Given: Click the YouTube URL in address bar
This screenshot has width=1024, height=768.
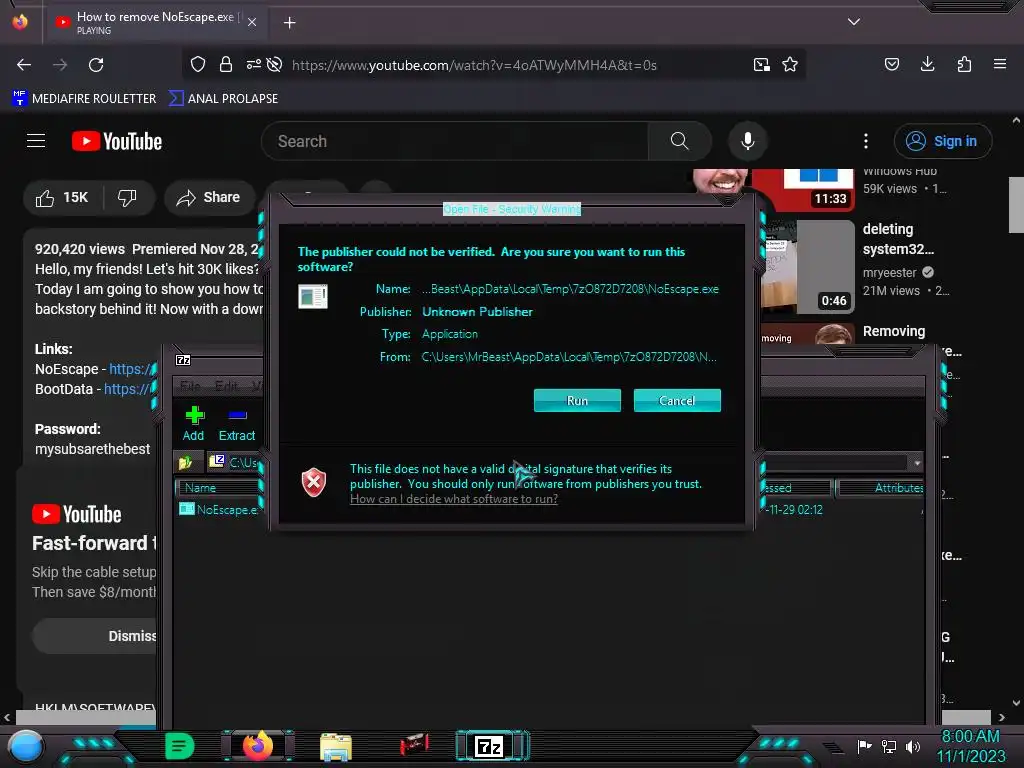Looking at the screenshot, I should coord(474,65).
